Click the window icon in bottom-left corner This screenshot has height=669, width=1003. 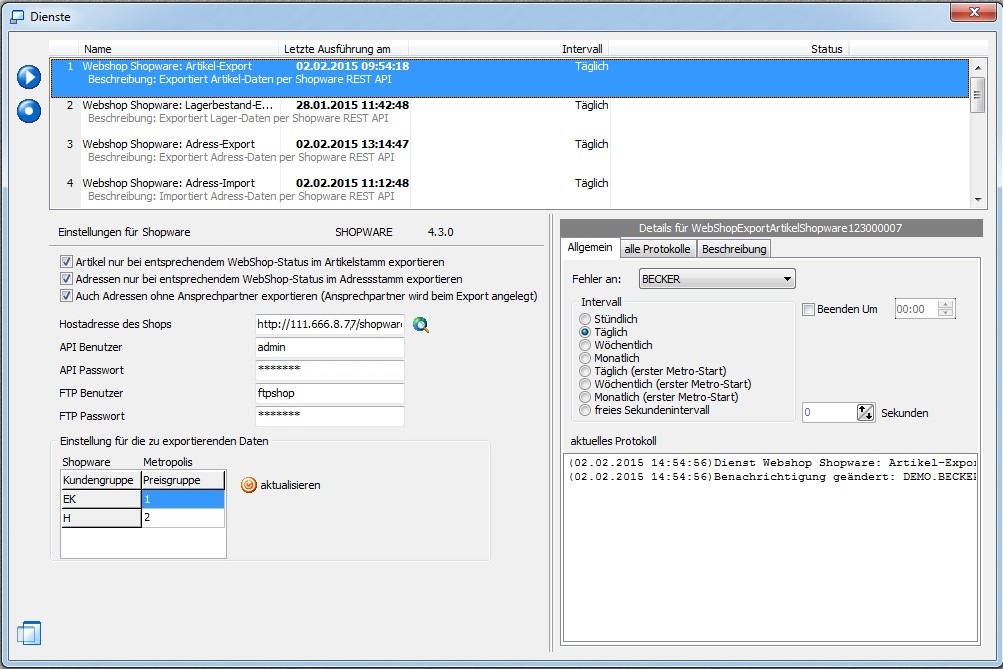(29, 633)
